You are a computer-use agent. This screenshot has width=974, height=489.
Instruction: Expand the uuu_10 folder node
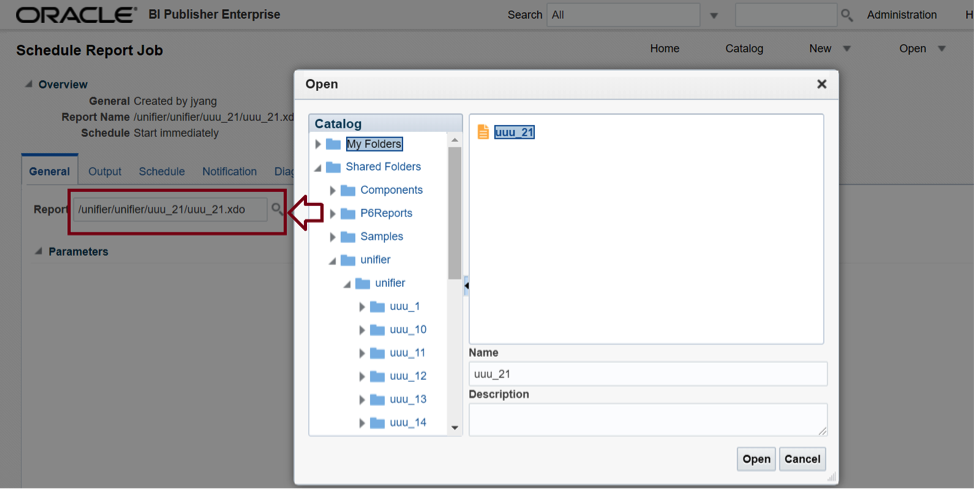tap(362, 330)
